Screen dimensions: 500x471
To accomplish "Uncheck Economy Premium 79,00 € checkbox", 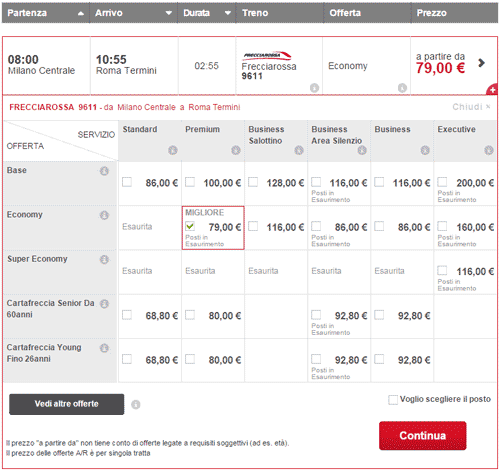I will pyautogui.click(x=190, y=226).
